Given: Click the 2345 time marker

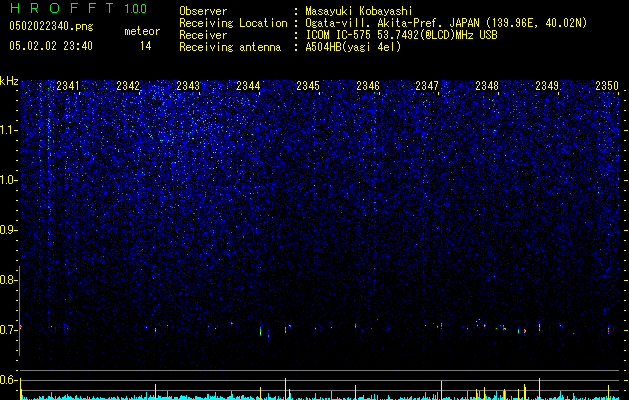Looking at the screenshot, I should click(x=308, y=86).
